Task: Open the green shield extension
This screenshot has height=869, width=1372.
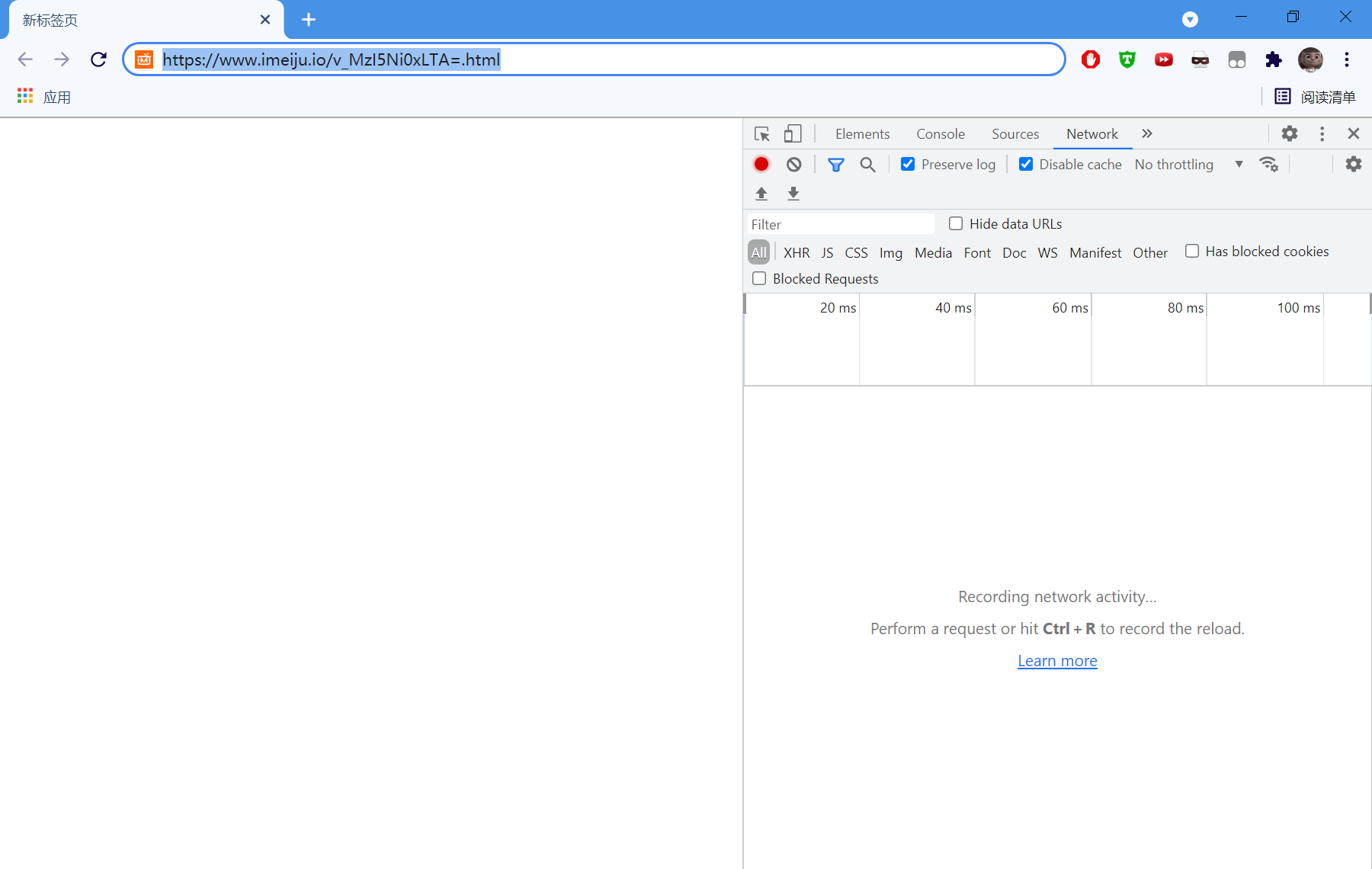Action: (x=1127, y=59)
